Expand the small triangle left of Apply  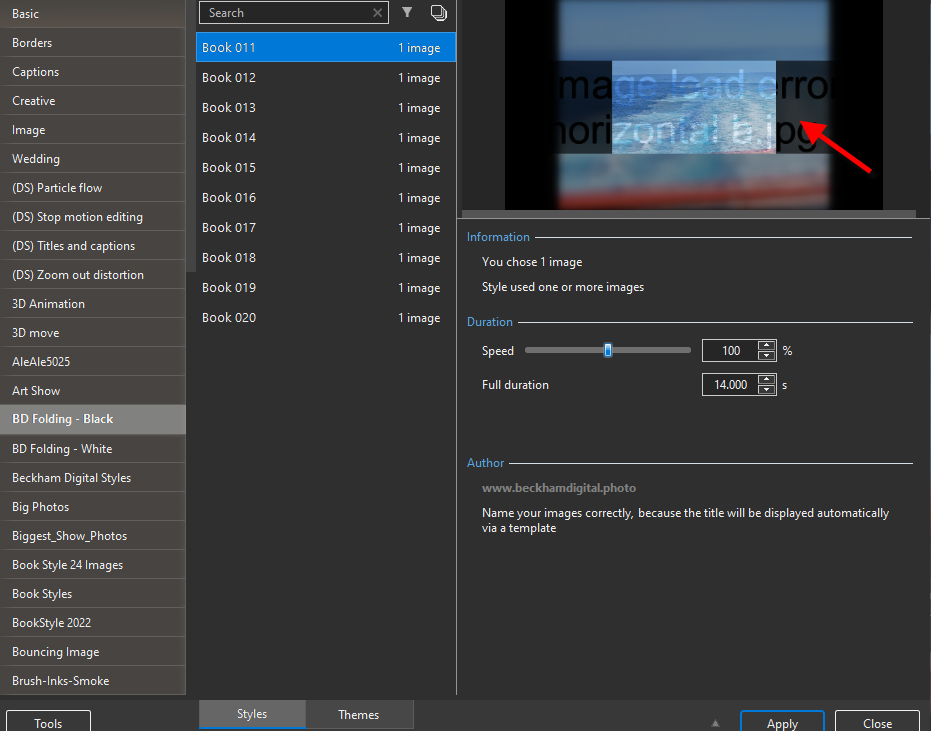pyautogui.click(x=715, y=723)
